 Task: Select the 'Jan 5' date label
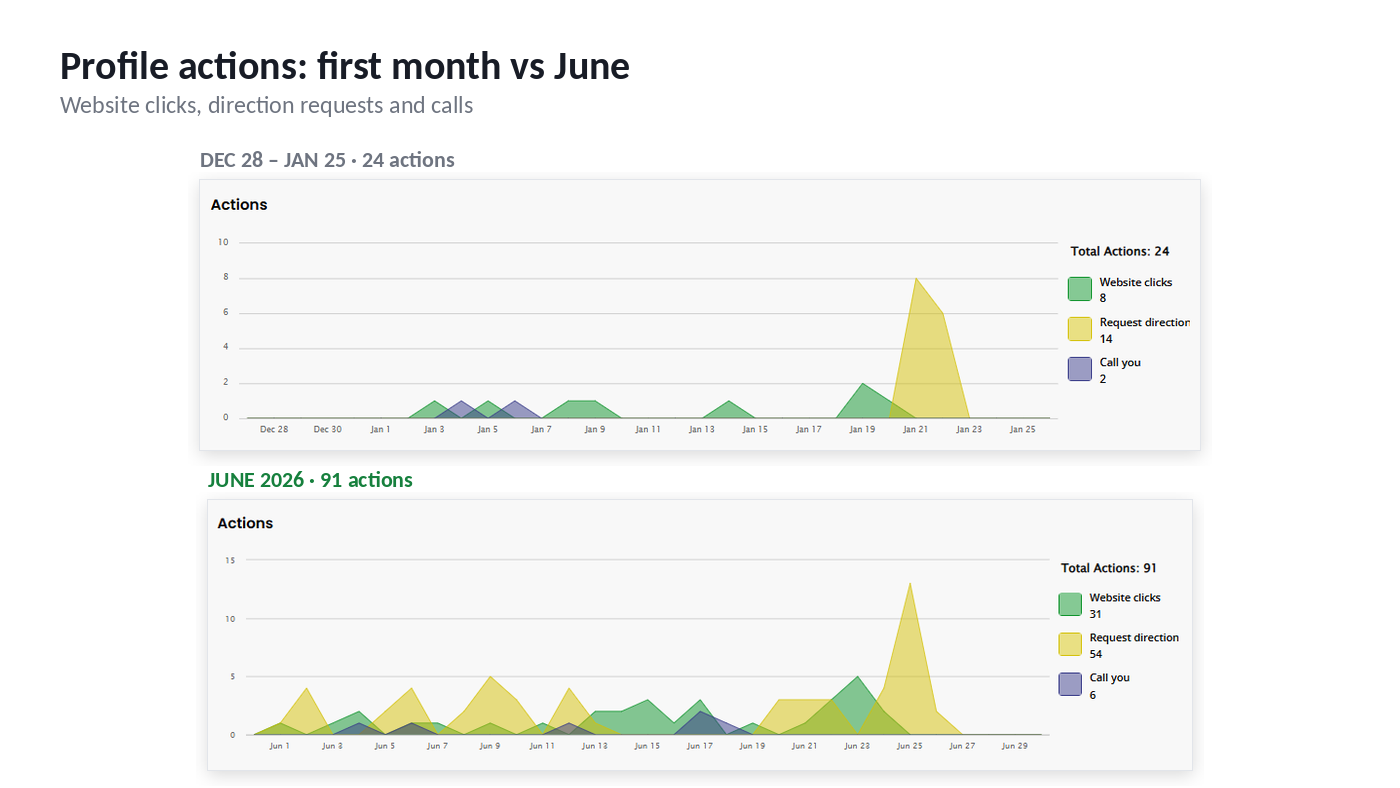[x=487, y=429]
